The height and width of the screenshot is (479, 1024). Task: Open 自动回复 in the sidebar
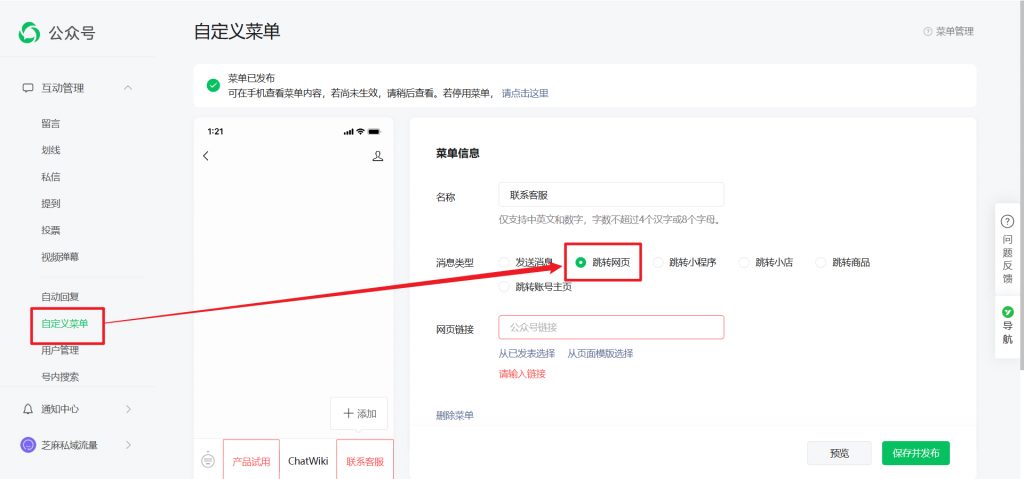tap(60, 297)
